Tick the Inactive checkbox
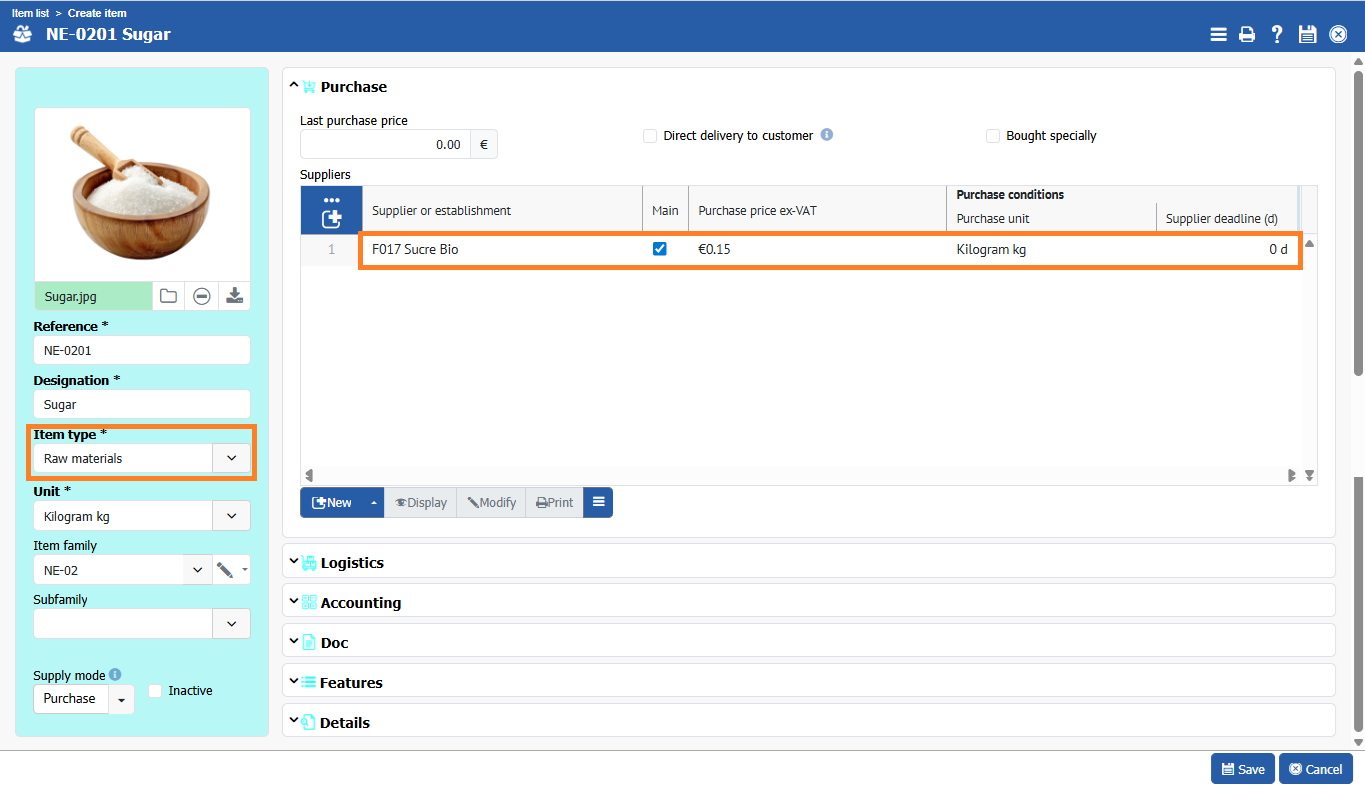The image size is (1365, 788). [155, 690]
